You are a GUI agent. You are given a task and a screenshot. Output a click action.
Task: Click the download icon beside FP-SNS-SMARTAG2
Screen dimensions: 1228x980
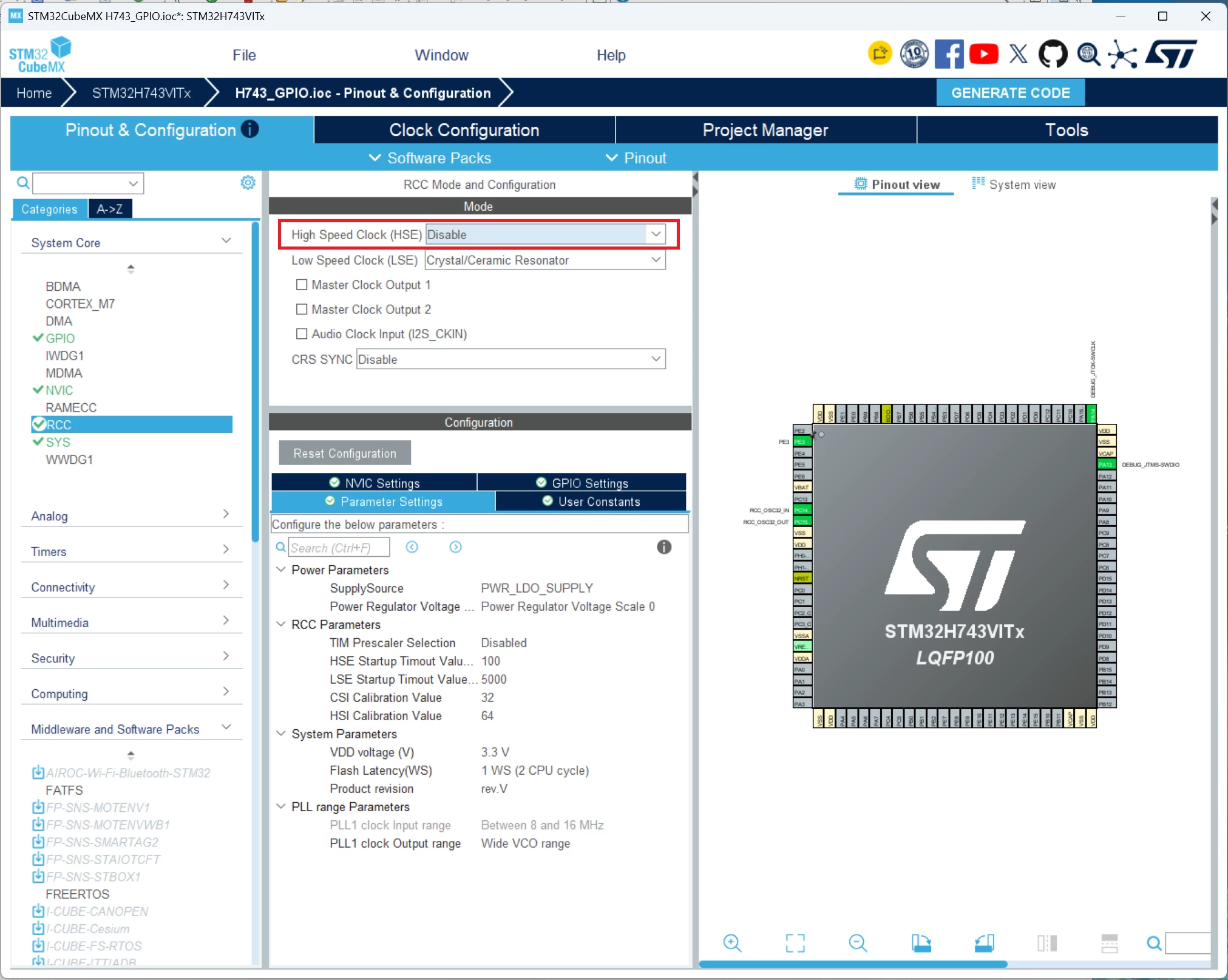click(x=38, y=842)
